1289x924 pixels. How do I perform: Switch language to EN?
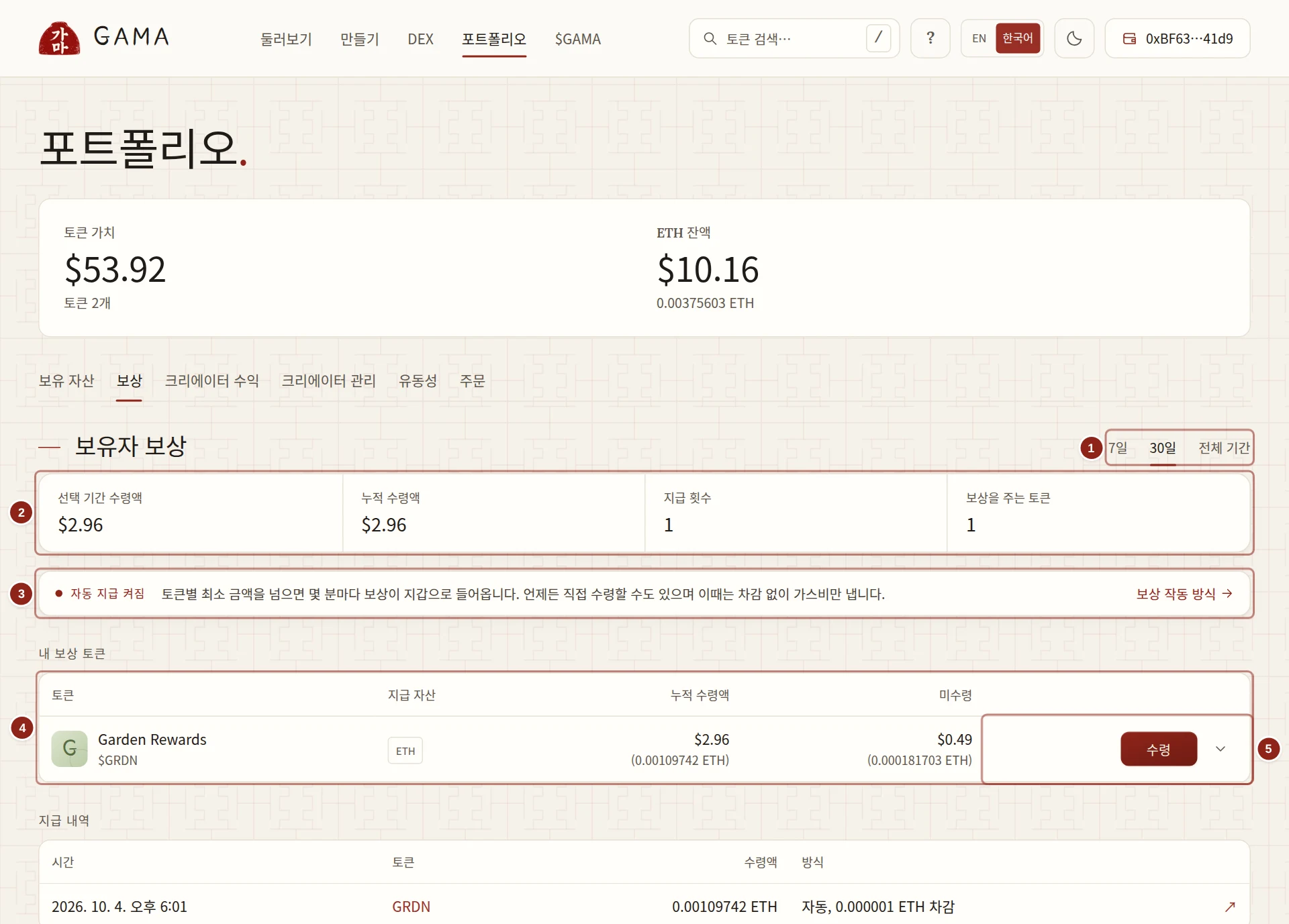click(979, 38)
